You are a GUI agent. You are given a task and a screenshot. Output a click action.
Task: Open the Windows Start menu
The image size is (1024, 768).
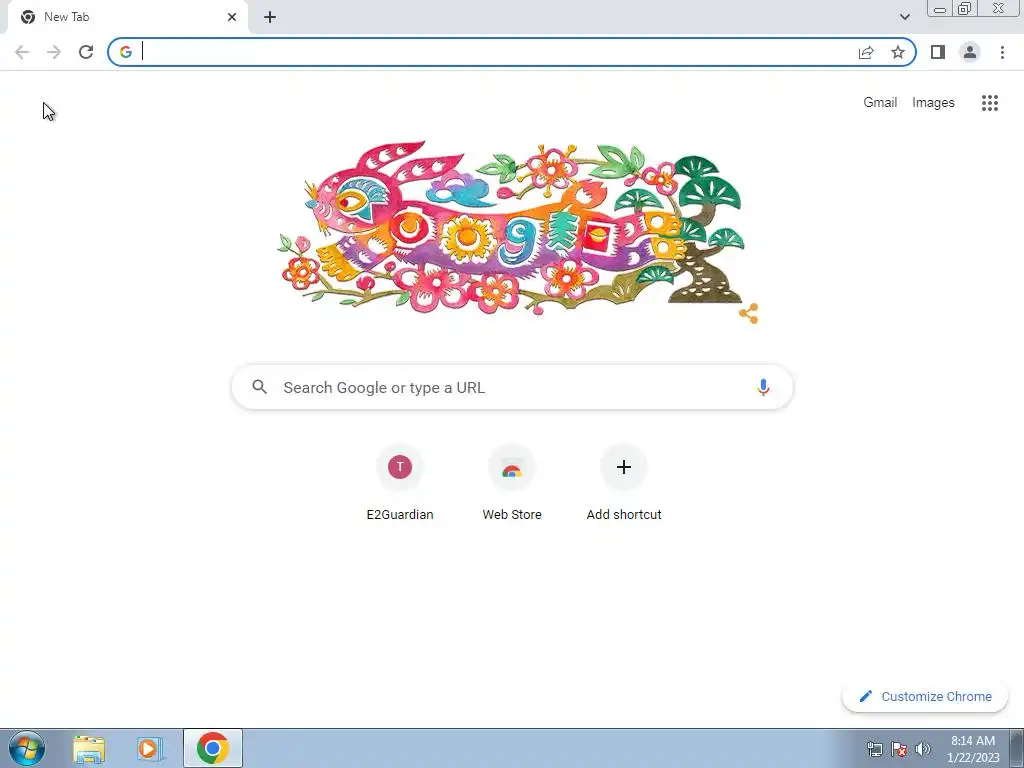[x=27, y=748]
